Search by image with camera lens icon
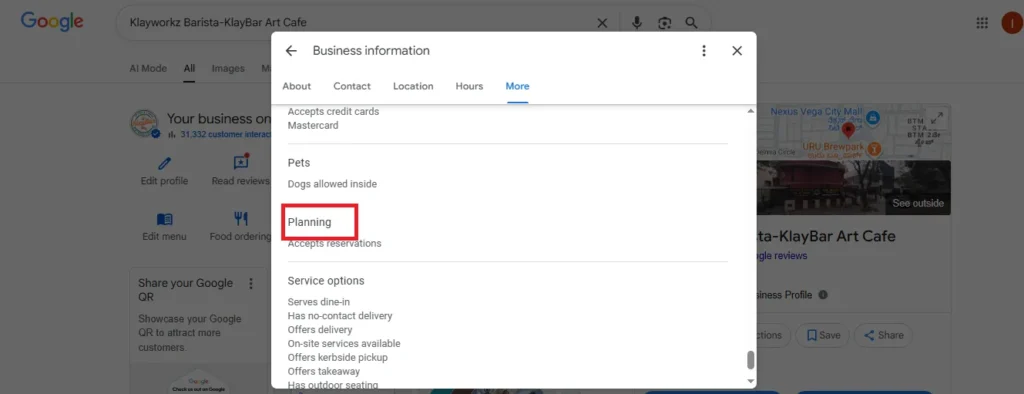This screenshot has height=394, width=1024. pyautogui.click(x=664, y=24)
